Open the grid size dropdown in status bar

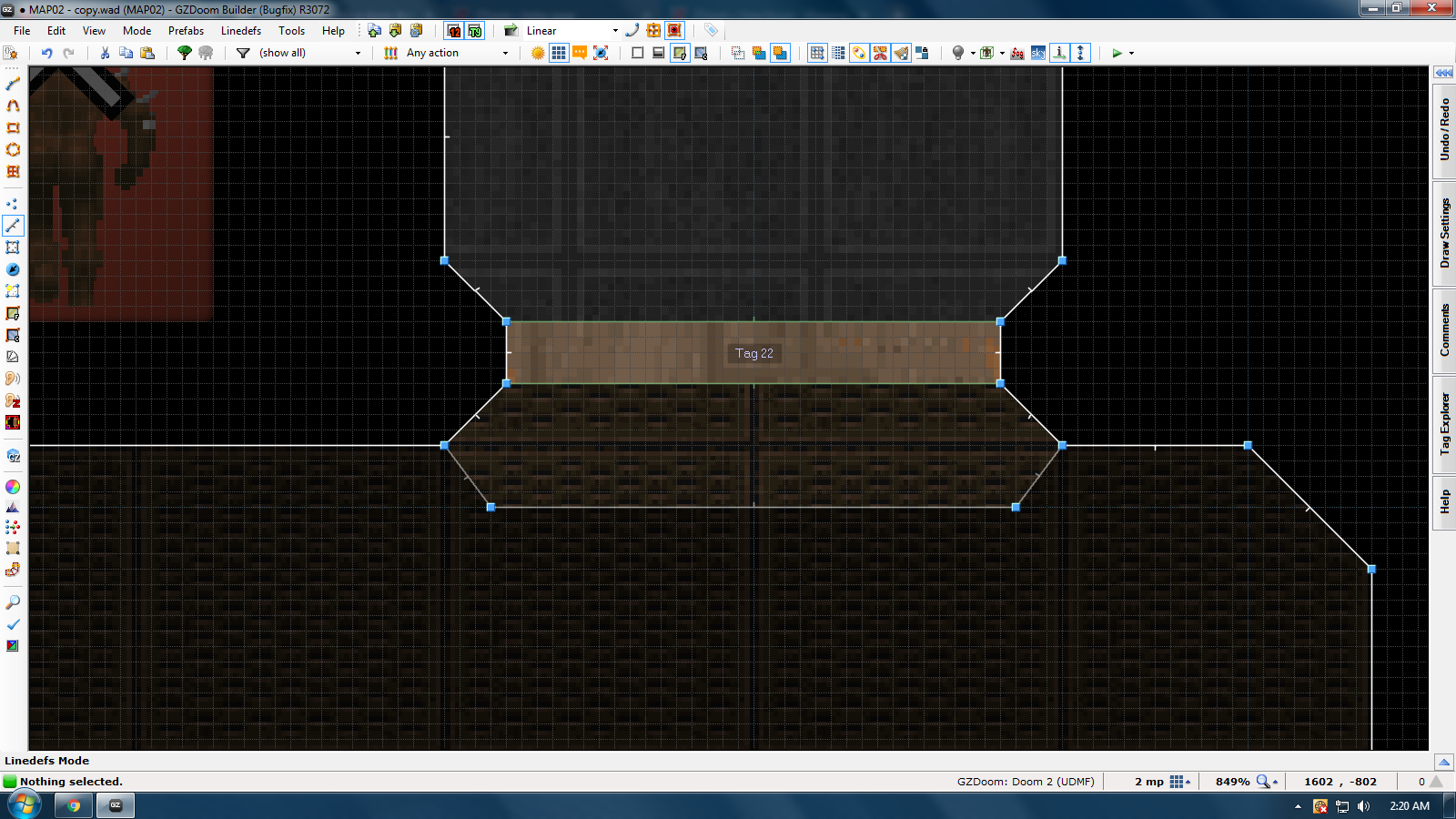point(1180,782)
